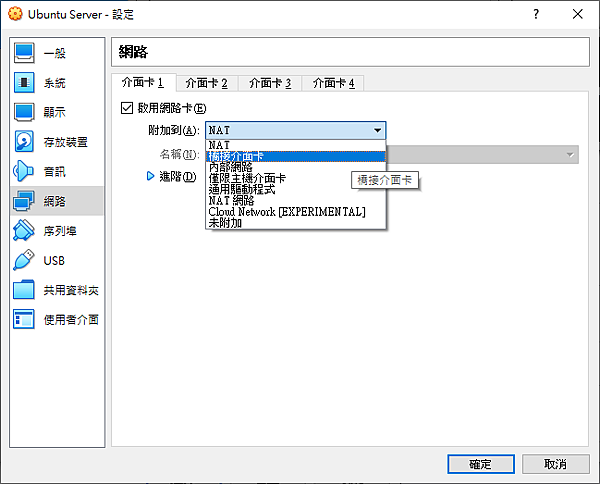Open the 使用者介面 (User interface) icon

tap(24, 319)
